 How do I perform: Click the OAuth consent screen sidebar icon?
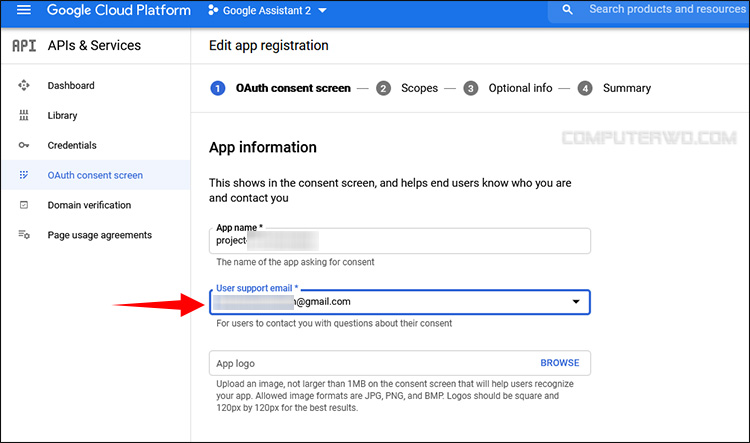23,175
